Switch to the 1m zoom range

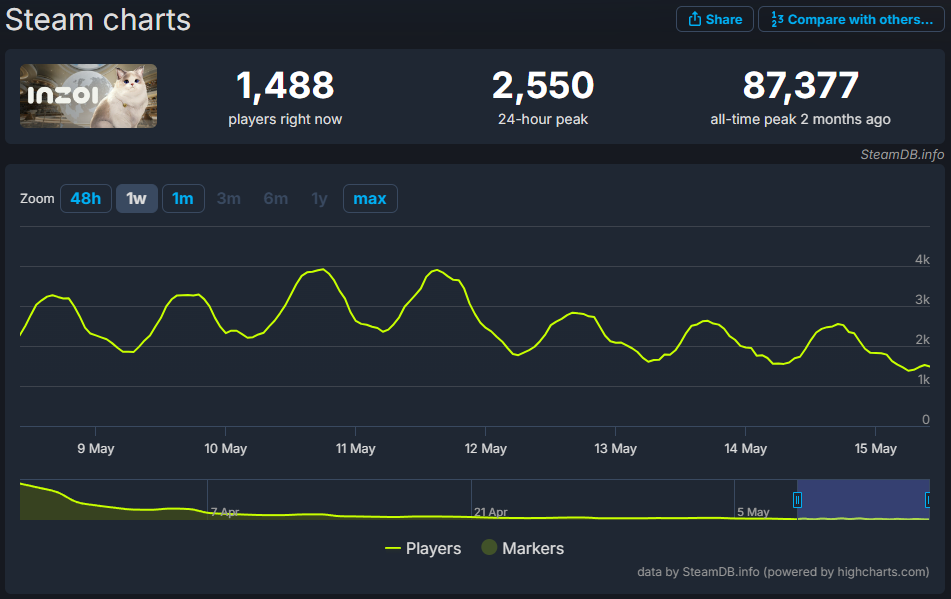(x=183, y=198)
